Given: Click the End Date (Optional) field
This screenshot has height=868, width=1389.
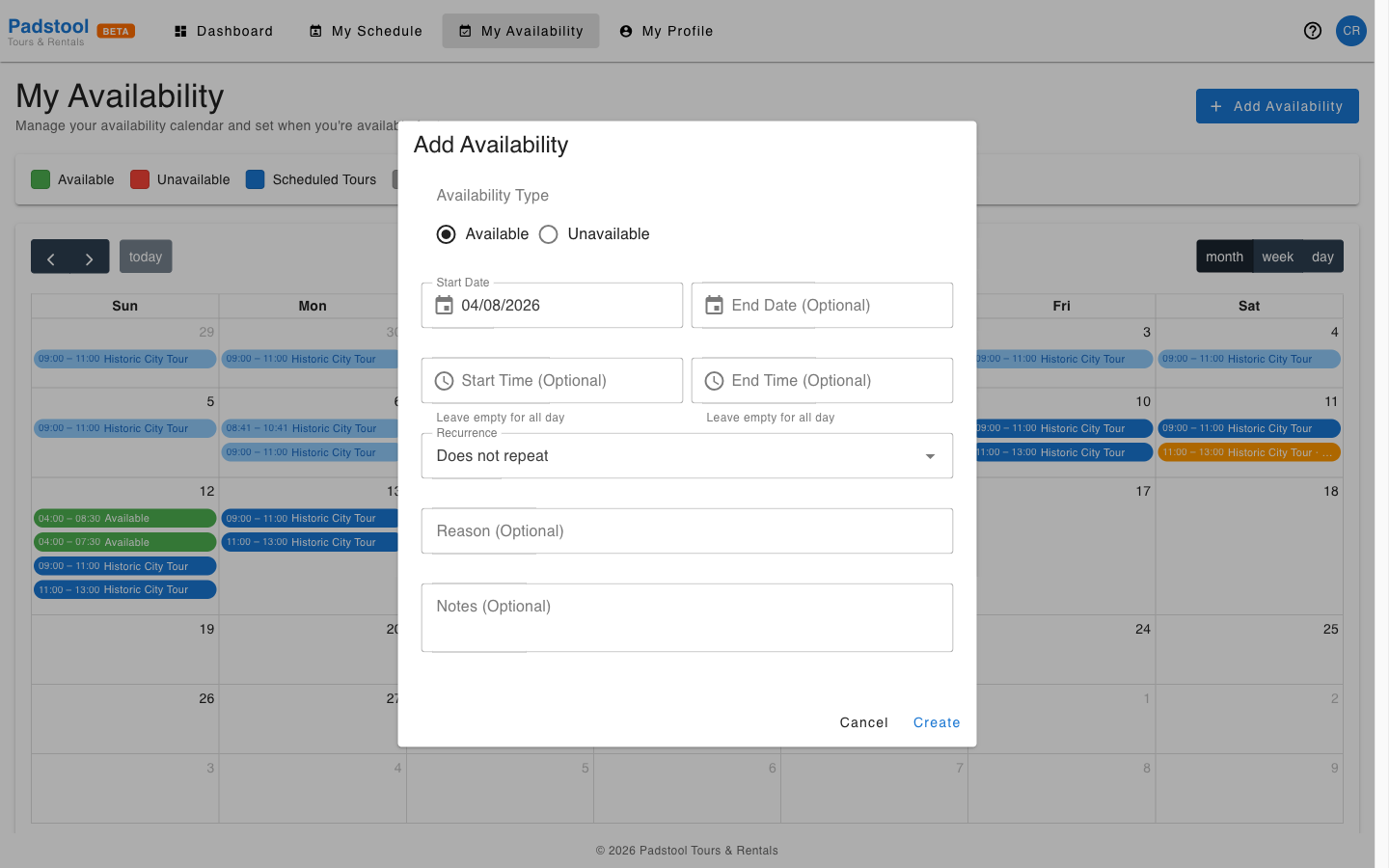Looking at the screenshot, I should coord(822,306).
